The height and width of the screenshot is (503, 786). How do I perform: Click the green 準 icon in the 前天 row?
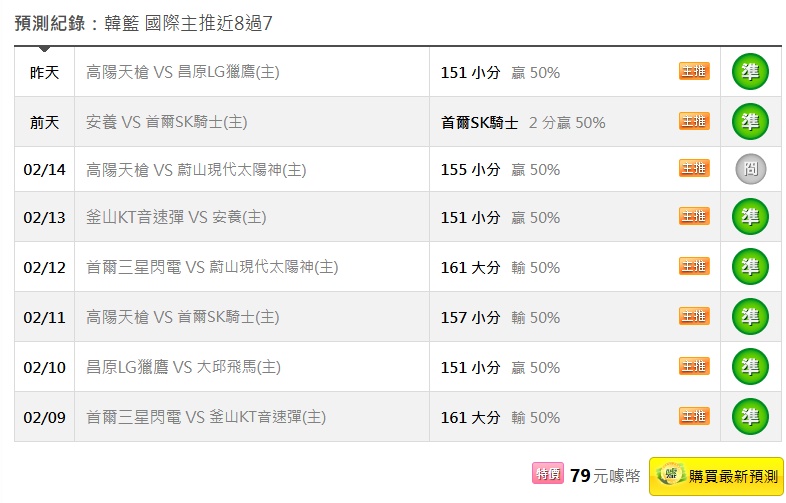point(750,122)
